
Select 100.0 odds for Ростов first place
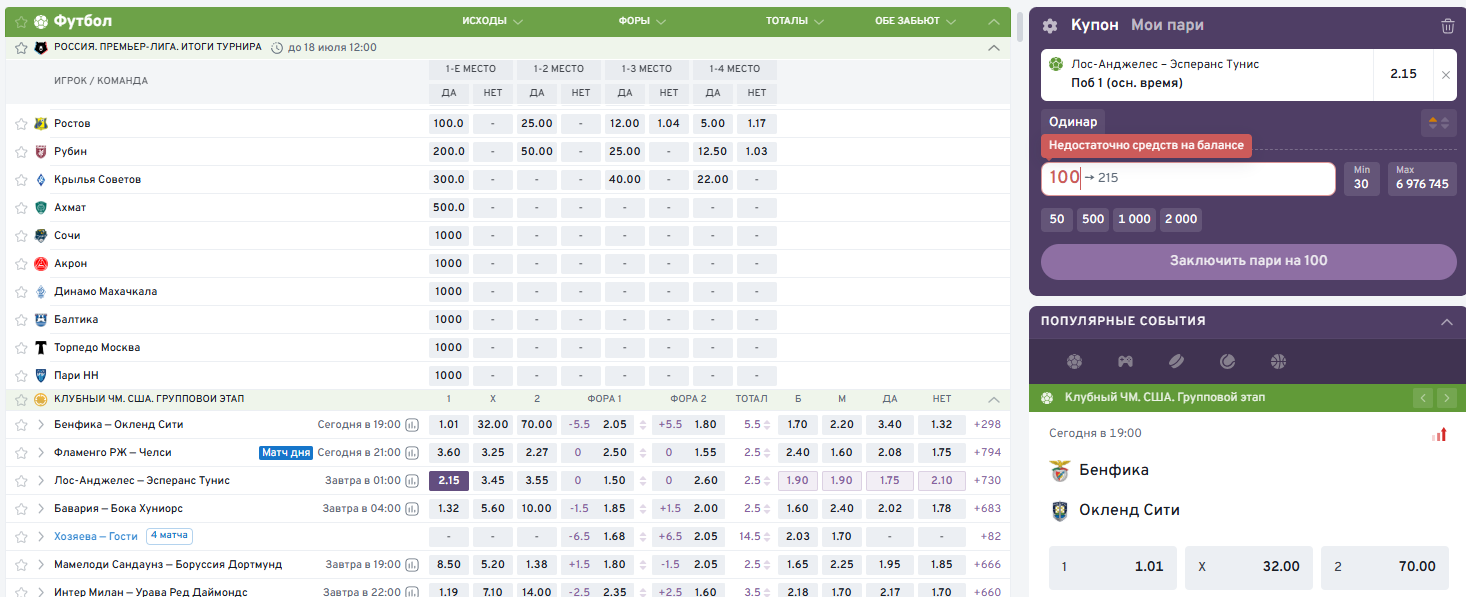click(449, 124)
